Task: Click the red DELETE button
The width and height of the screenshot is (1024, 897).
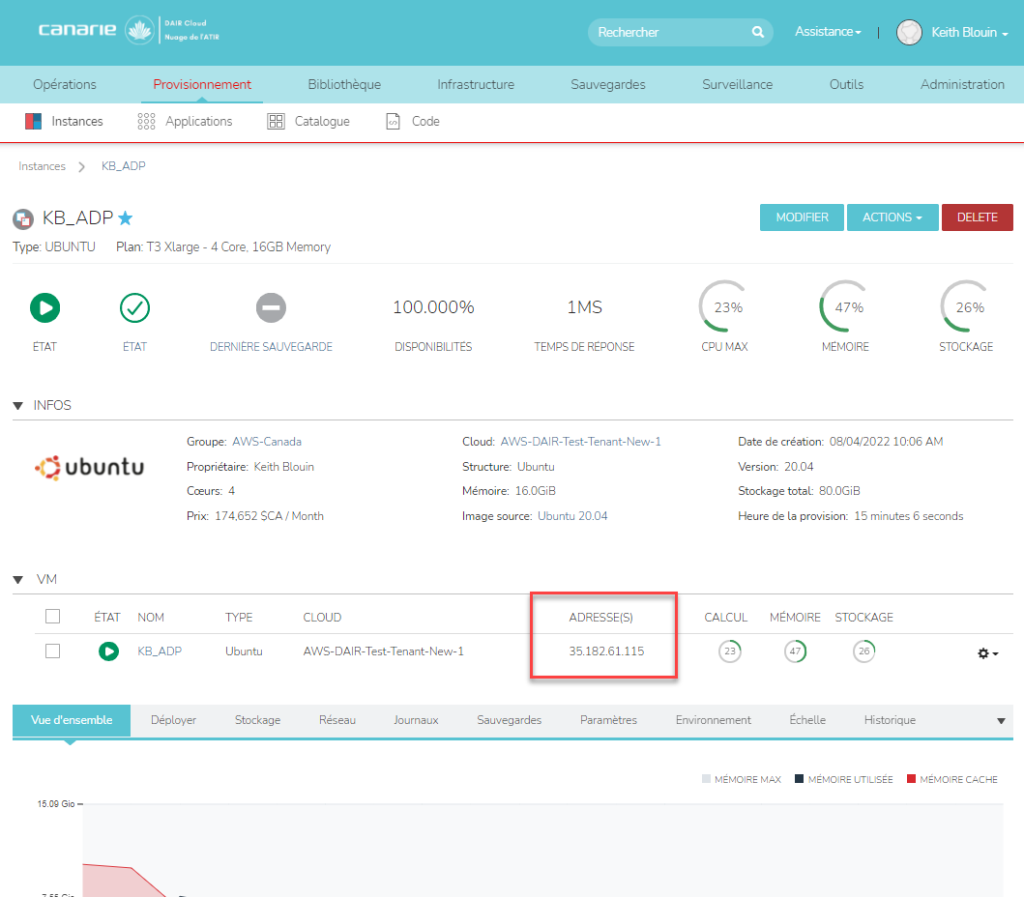Action: point(976,217)
